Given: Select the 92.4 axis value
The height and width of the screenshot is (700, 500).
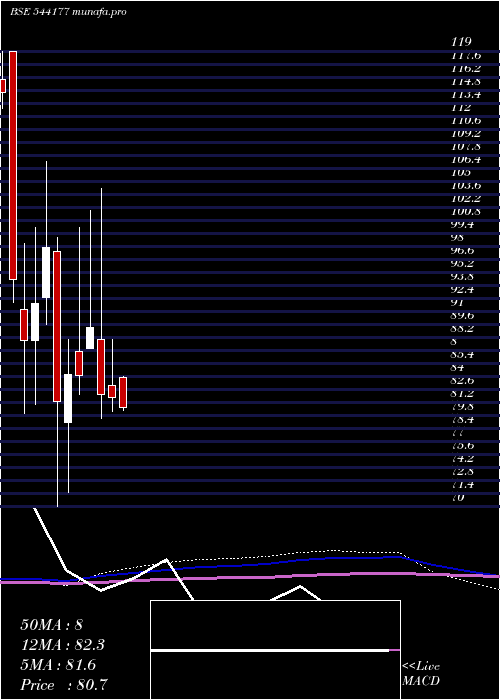Looking at the screenshot, I should tap(463, 289).
